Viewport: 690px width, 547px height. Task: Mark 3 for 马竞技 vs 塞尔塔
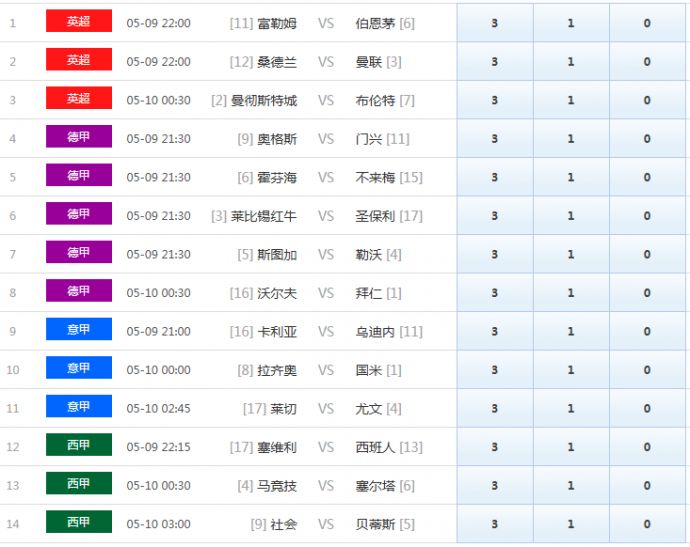coord(495,485)
